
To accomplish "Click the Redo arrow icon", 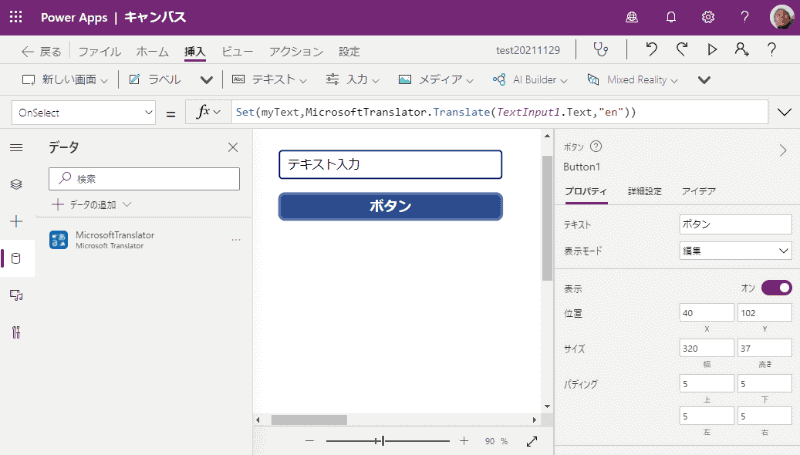I will 682,49.
